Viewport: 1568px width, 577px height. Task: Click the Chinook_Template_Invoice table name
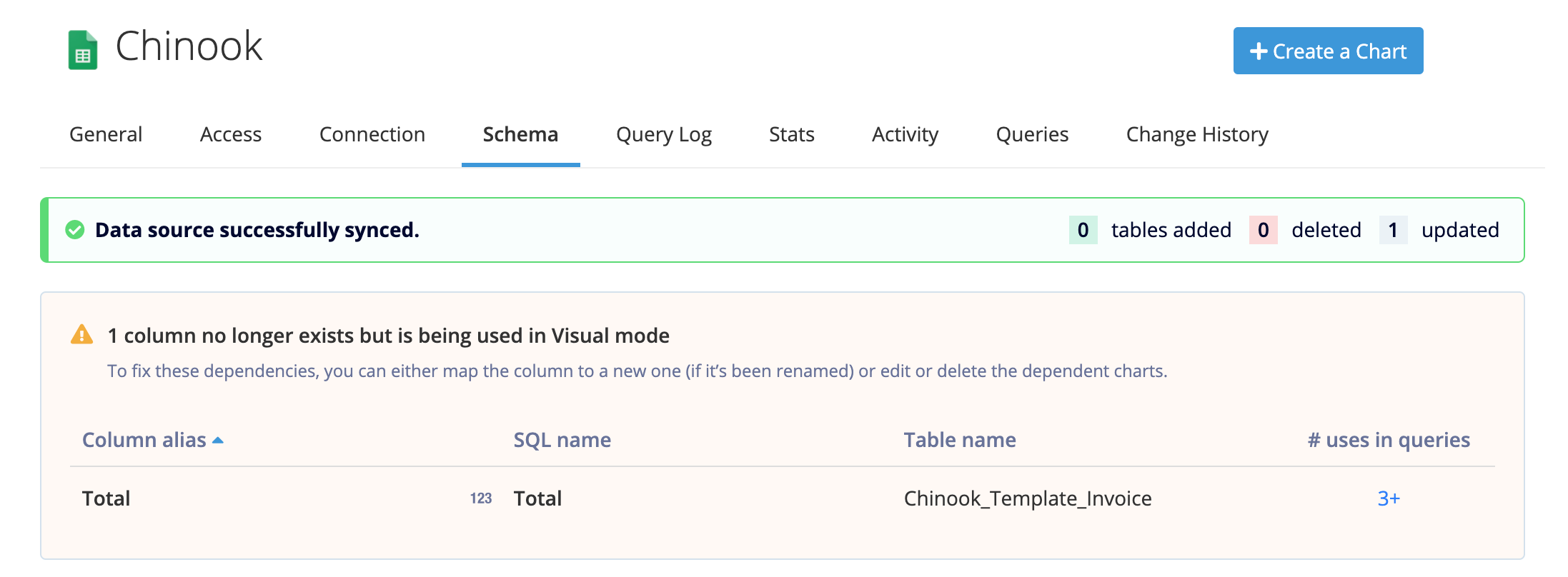click(1028, 498)
